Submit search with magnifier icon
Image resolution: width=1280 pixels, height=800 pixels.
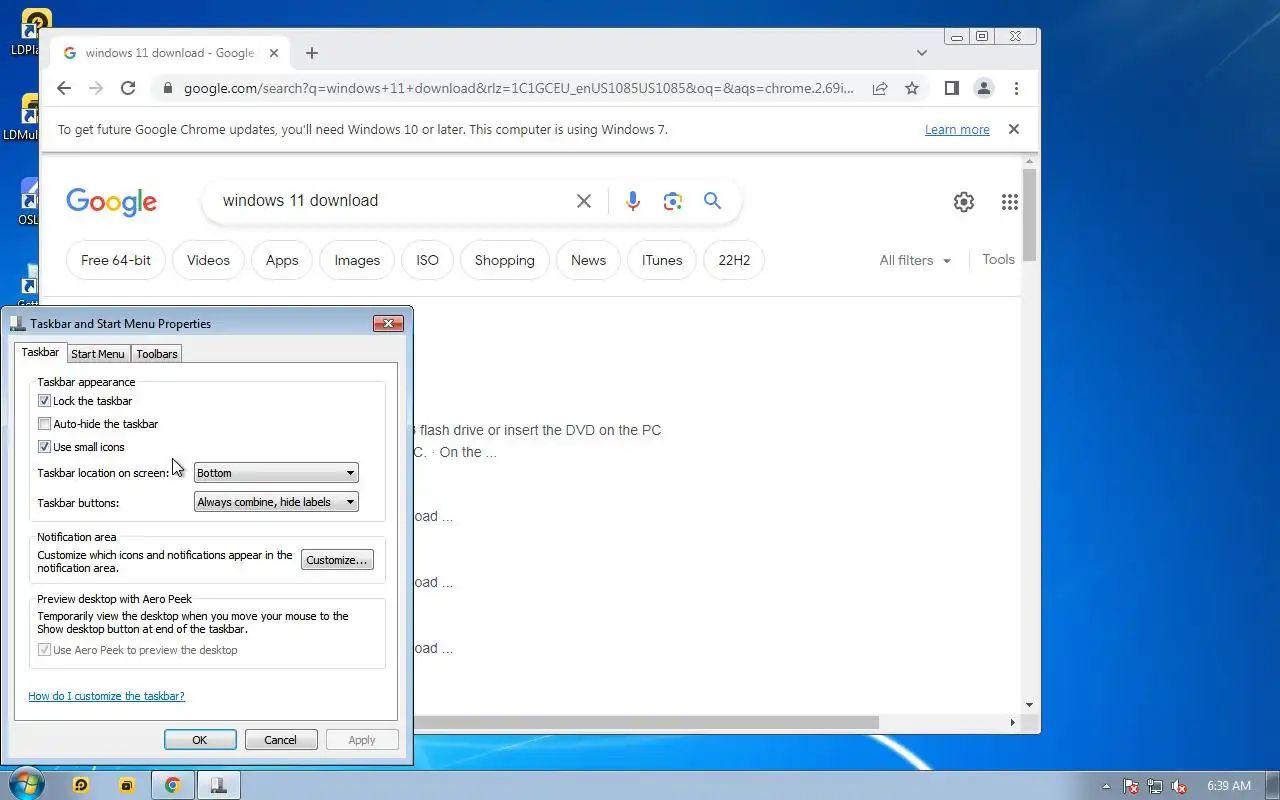pos(712,201)
